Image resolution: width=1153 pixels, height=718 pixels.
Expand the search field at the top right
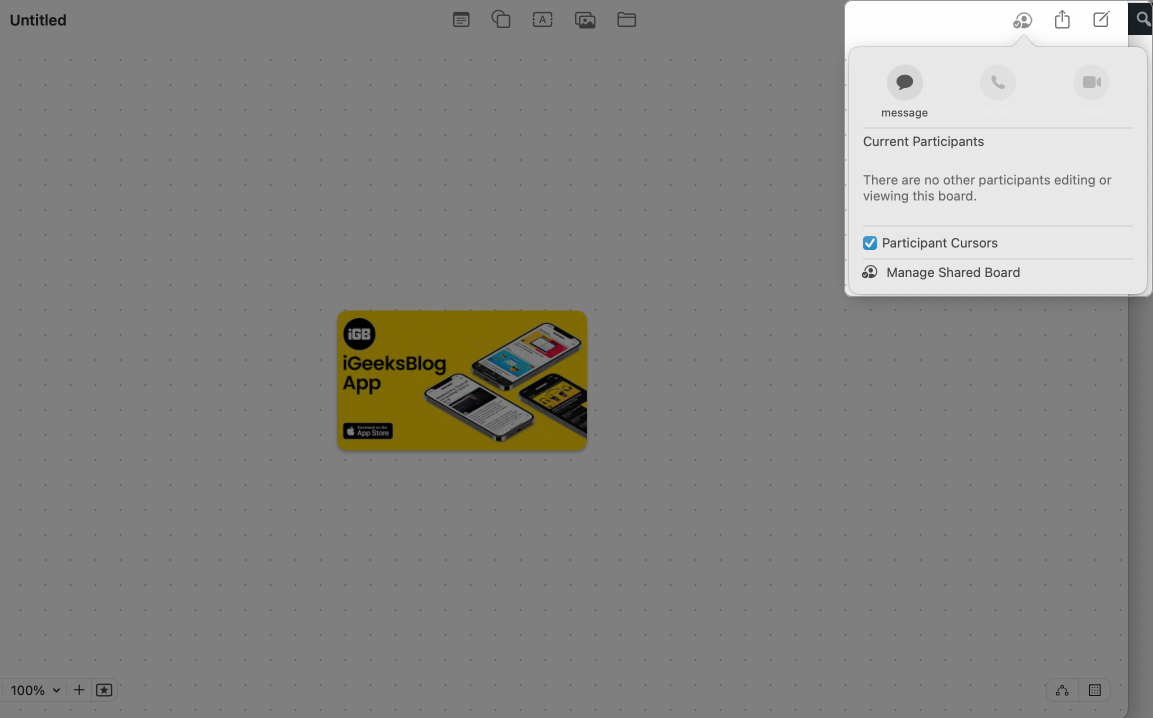click(1140, 18)
